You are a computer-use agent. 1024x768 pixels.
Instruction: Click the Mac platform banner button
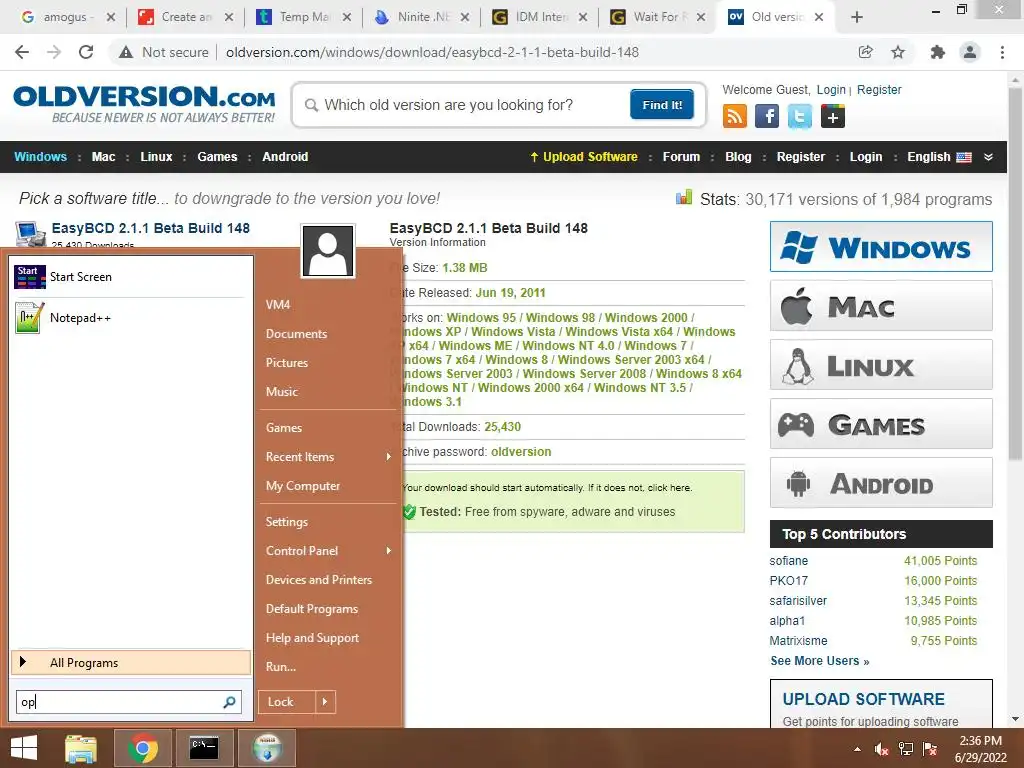coord(881,306)
